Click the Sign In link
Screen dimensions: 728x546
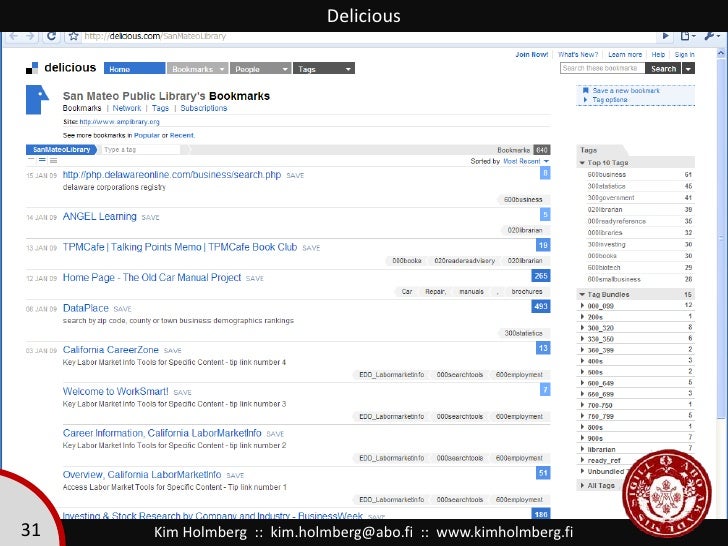[x=684, y=55]
